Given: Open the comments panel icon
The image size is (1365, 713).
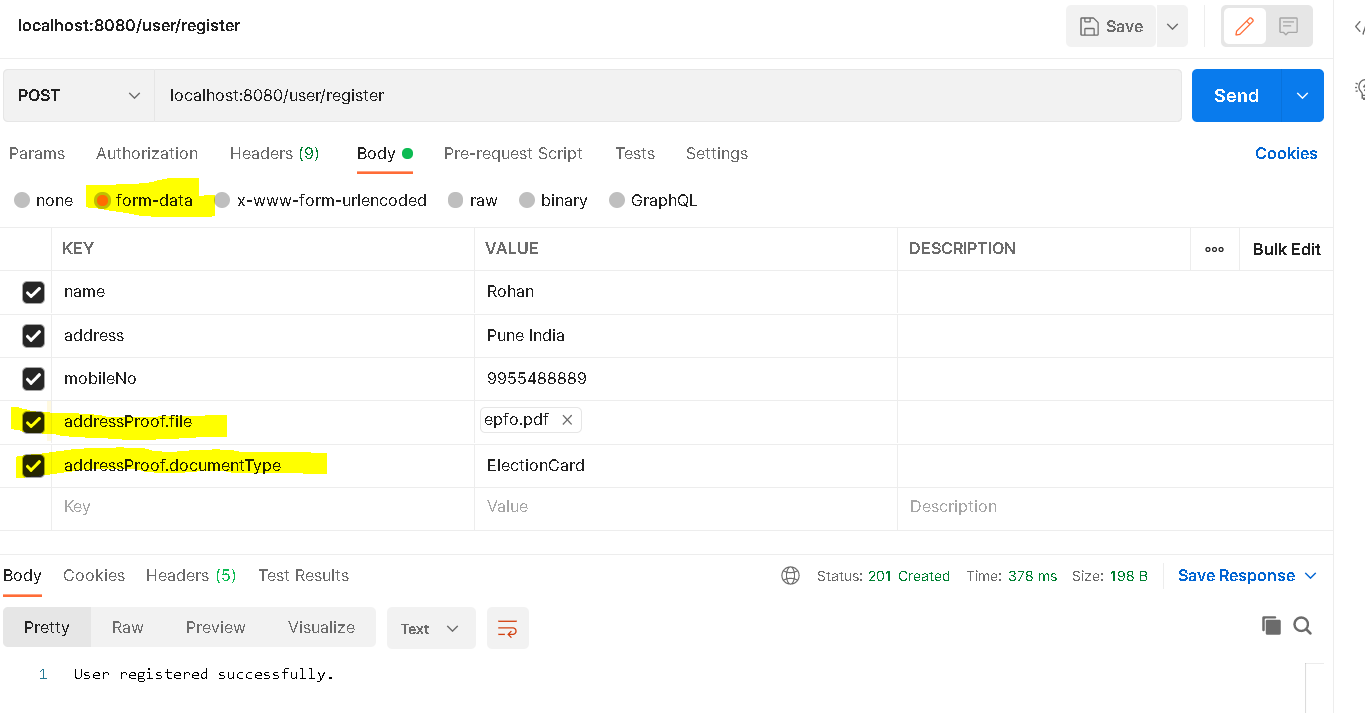Looking at the screenshot, I should [1291, 25].
